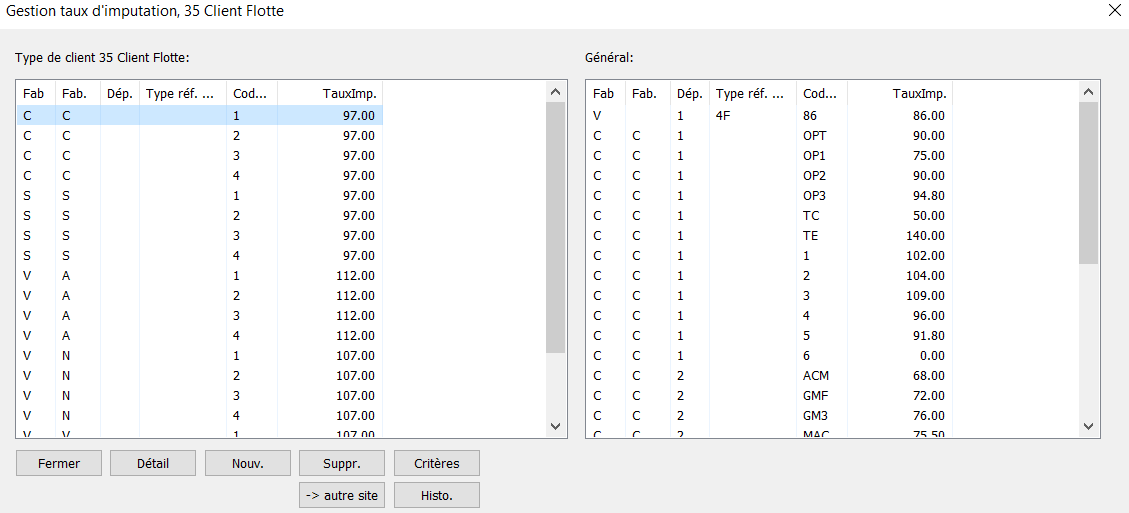The image size is (1129, 513).
Task: Click the Fermer button
Action: click(58, 463)
